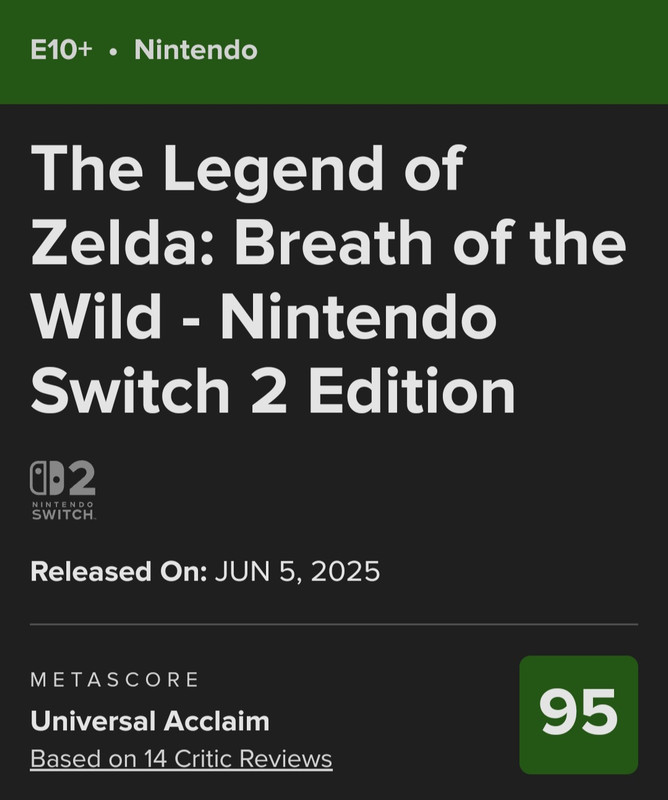Viewport: 668px width, 800px height.
Task: Click 'Wild - Nintendo' title line
Action: (263, 318)
